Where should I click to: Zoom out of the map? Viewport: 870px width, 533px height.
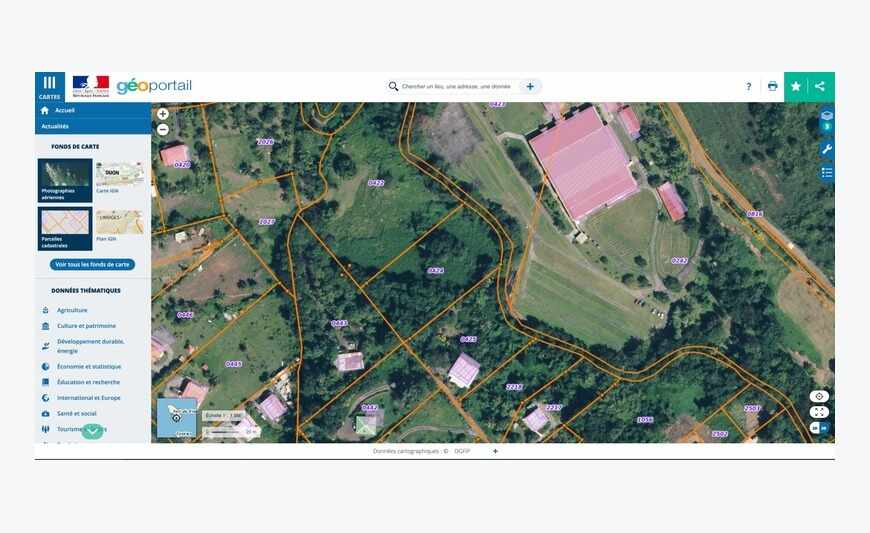pos(163,129)
